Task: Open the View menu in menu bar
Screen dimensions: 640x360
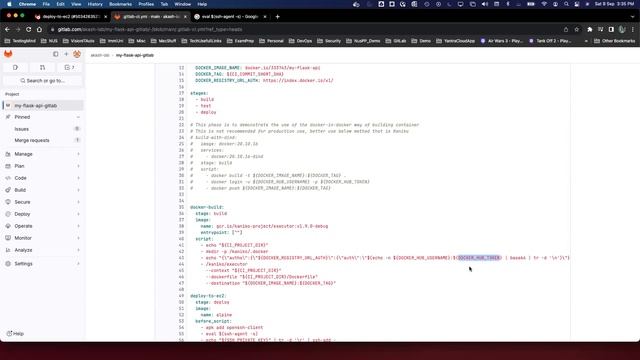Action: [76, 4]
